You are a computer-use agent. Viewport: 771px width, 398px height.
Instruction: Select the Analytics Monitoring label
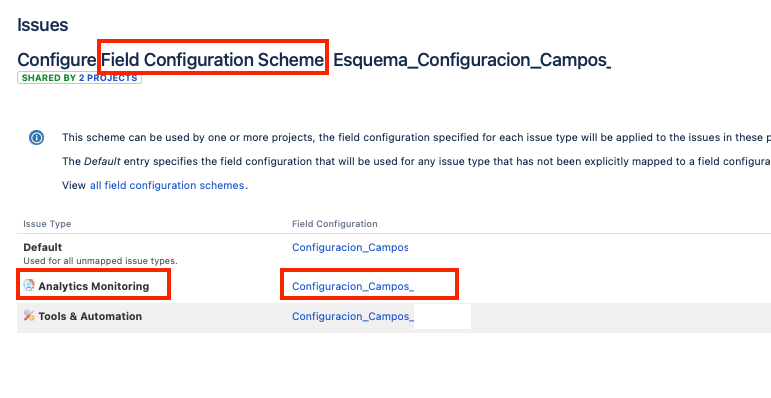tap(93, 286)
